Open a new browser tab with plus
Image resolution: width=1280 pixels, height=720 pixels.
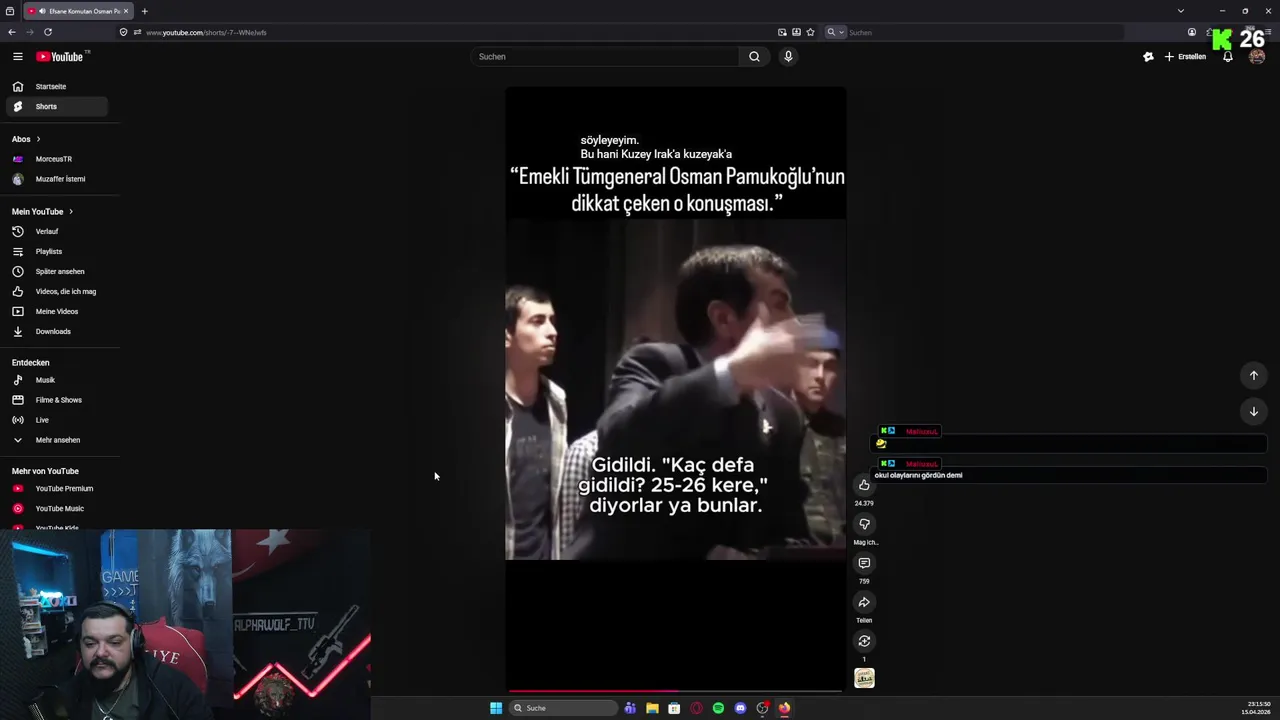click(144, 11)
